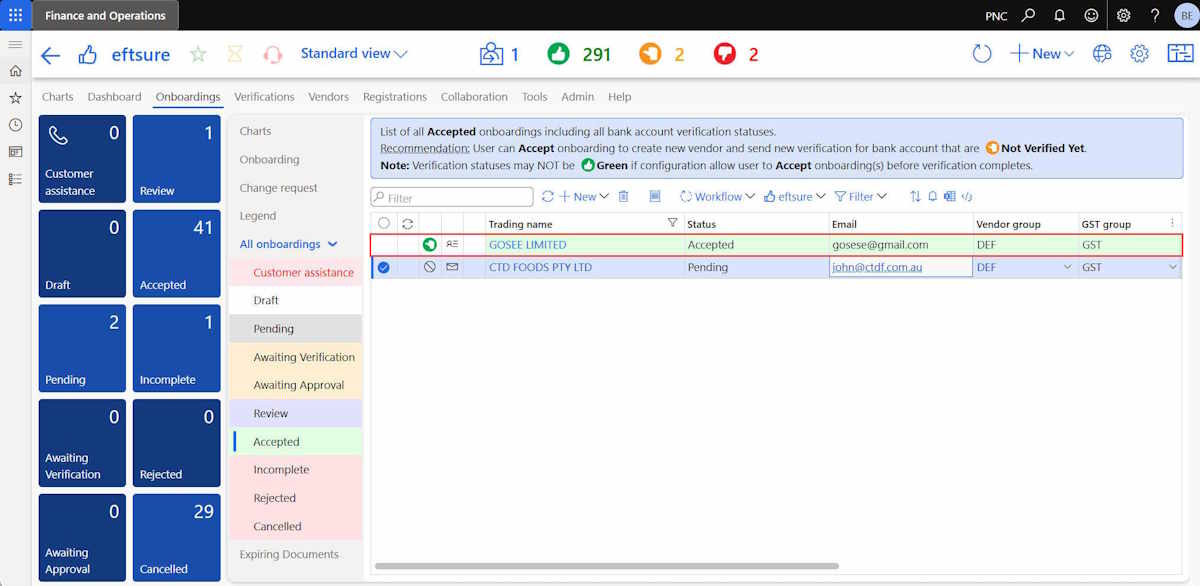Viewport: 1200px width, 586px height.
Task: Open the Vendors tab
Action: [x=329, y=97]
